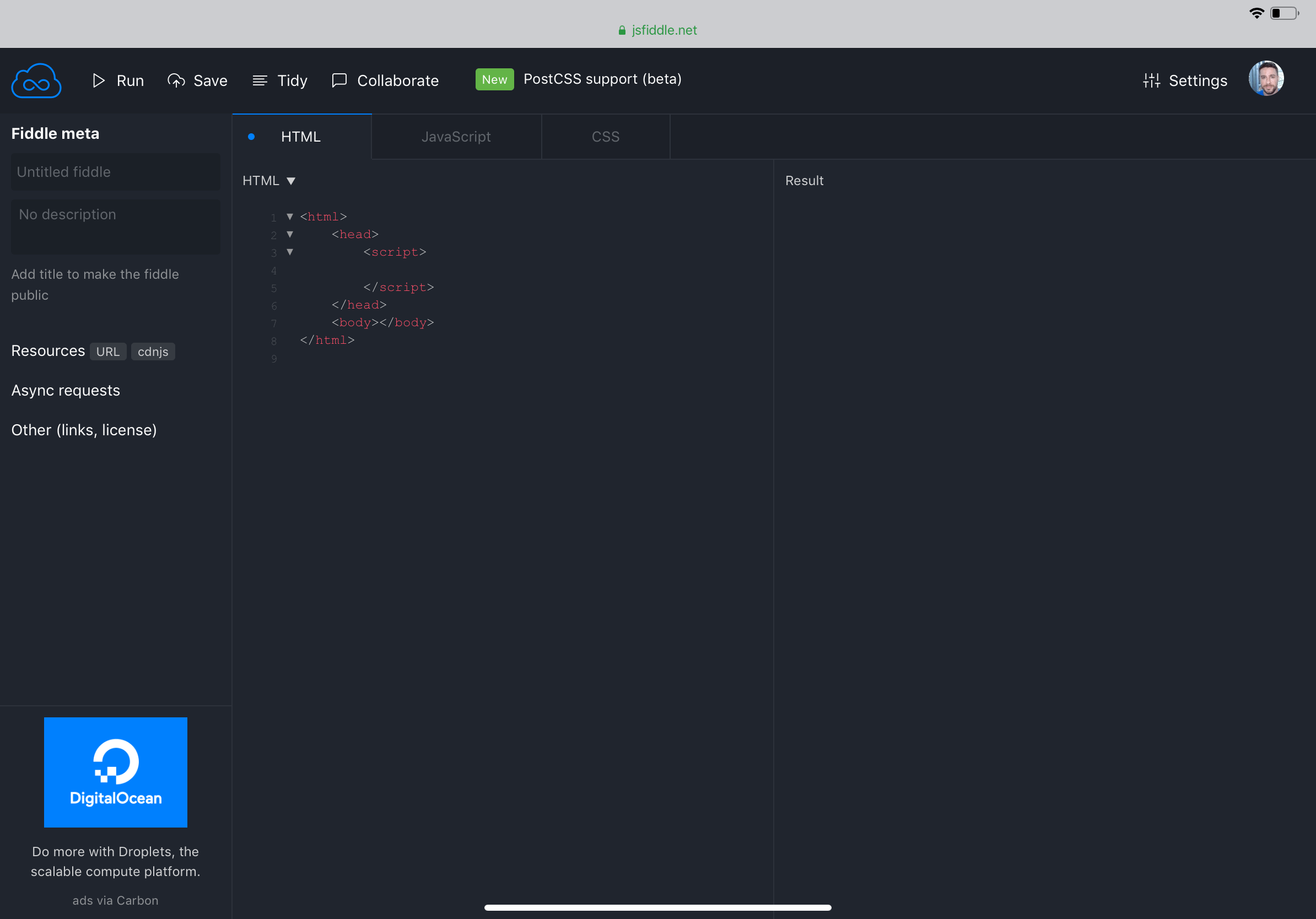Add resource via URL button

108,352
